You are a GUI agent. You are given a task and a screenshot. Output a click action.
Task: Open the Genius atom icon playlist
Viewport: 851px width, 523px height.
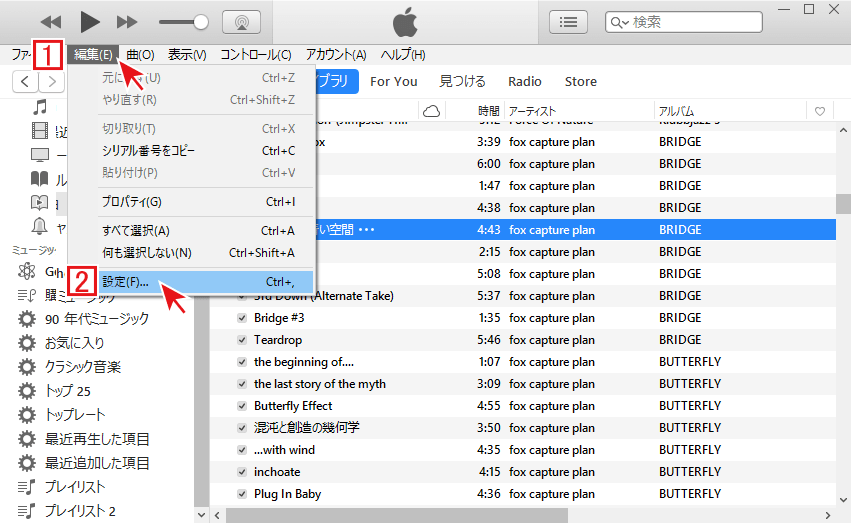tap(27, 271)
